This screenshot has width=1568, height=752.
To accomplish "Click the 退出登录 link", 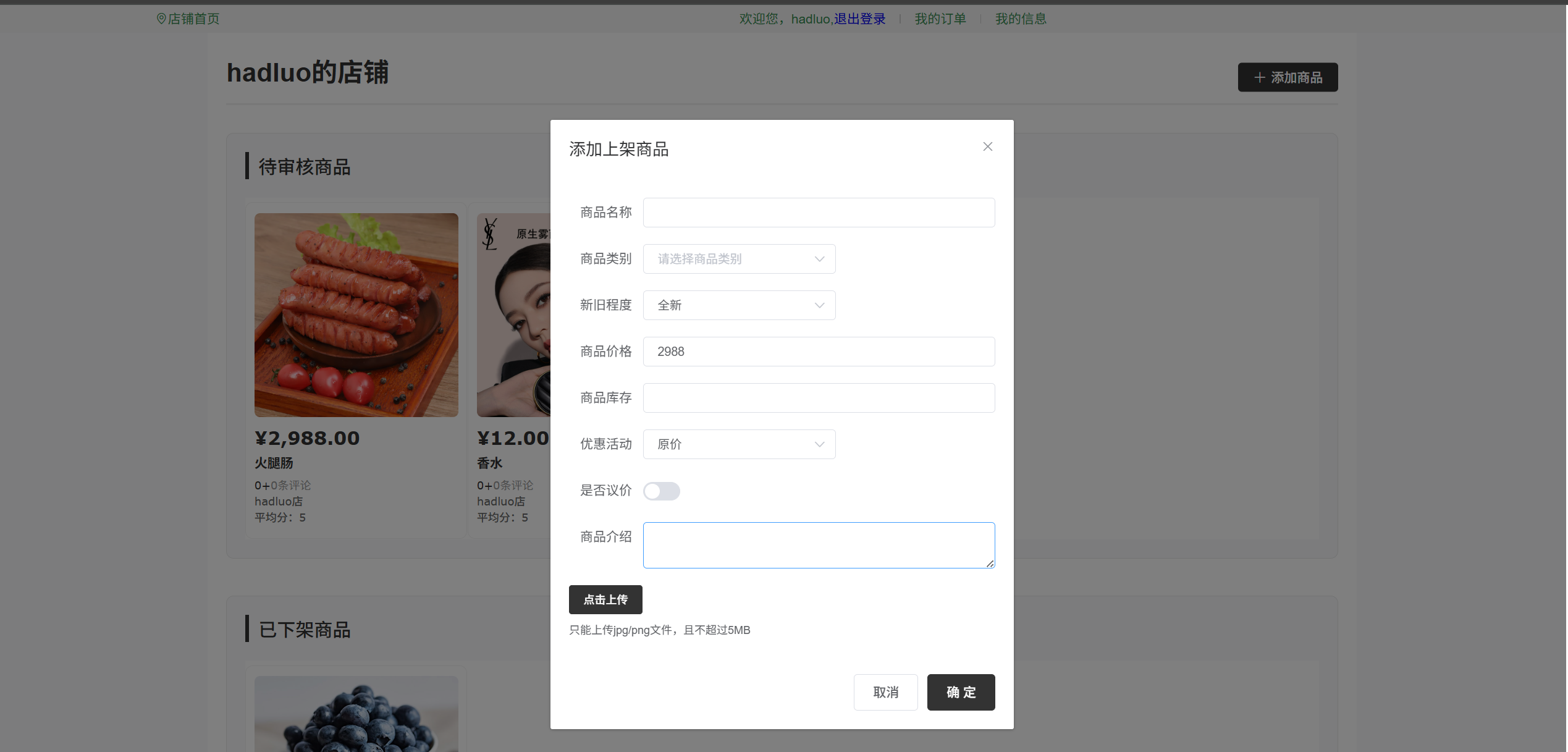I will coord(859,19).
